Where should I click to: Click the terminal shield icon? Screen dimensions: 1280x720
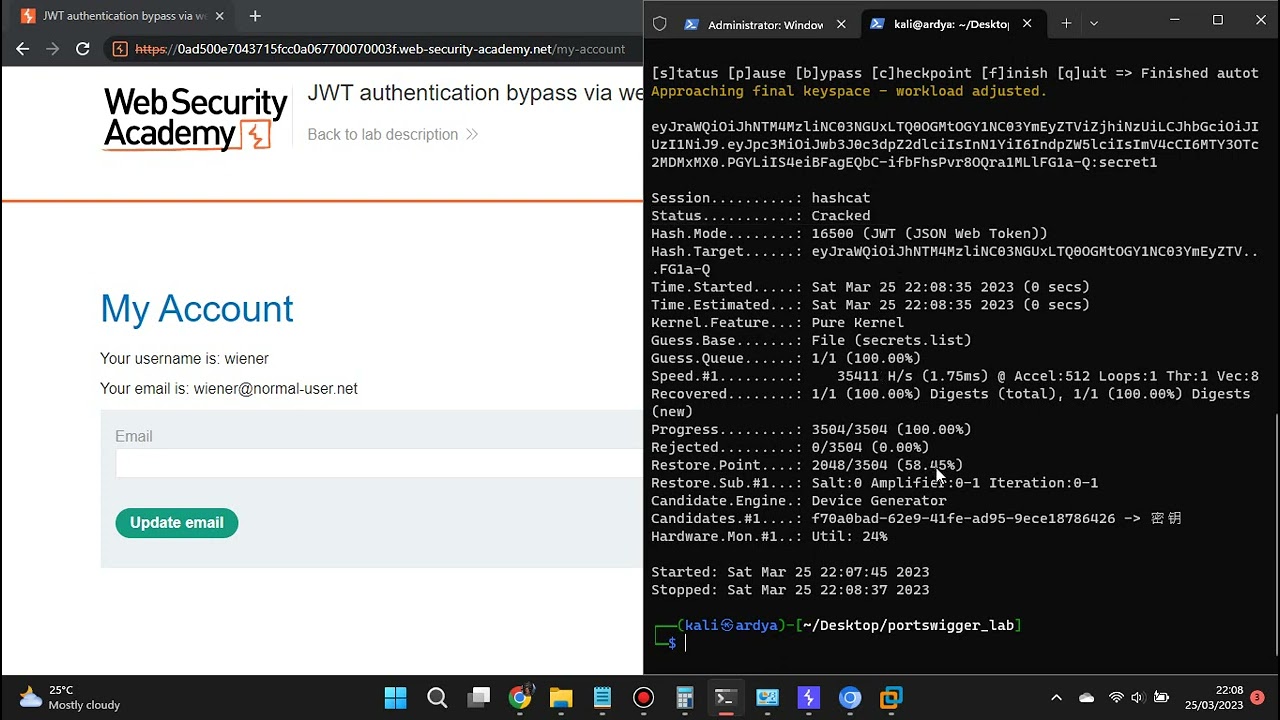click(659, 24)
